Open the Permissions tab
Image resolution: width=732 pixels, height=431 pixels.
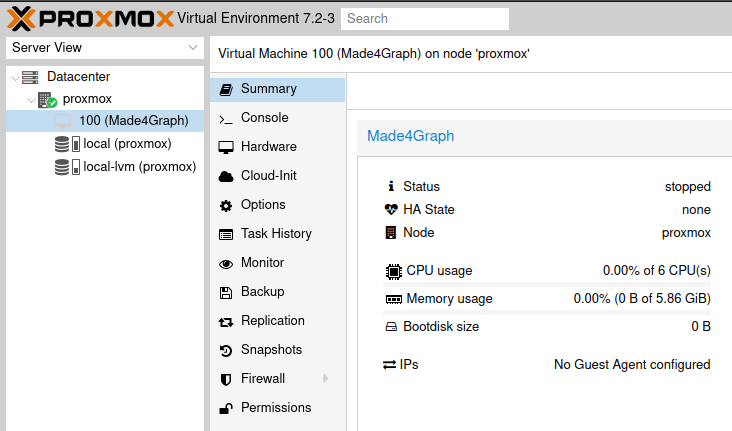275,408
